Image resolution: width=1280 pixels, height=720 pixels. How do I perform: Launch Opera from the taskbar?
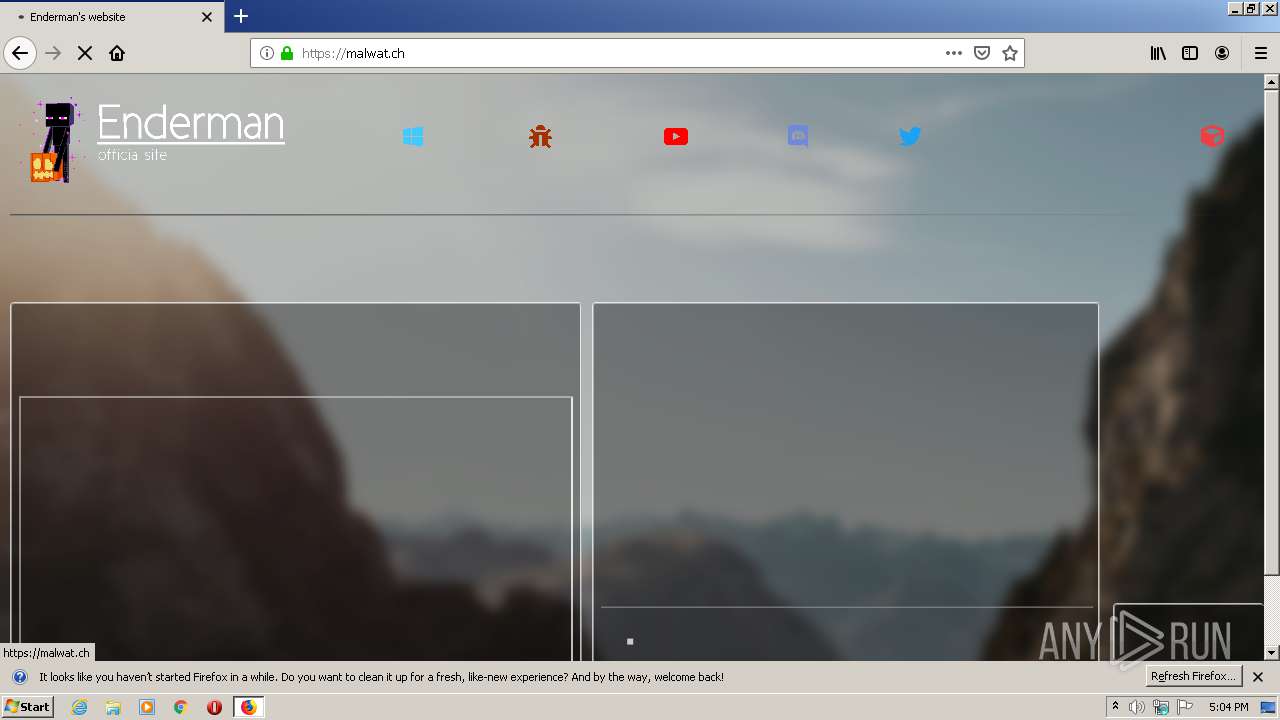[214, 707]
